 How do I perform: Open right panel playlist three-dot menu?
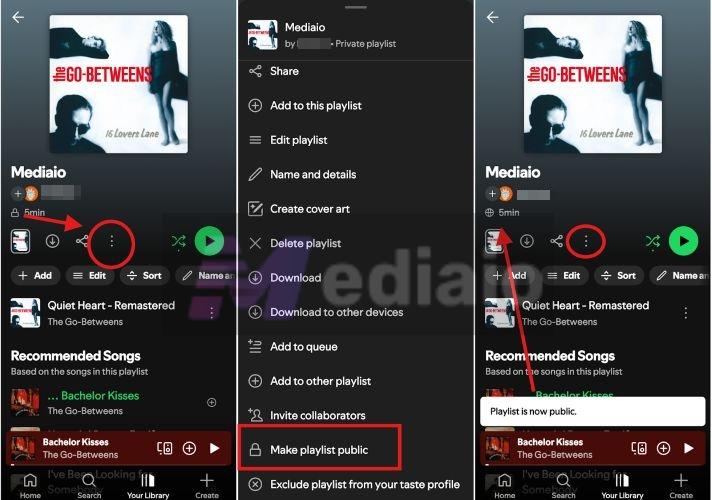click(586, 241)
